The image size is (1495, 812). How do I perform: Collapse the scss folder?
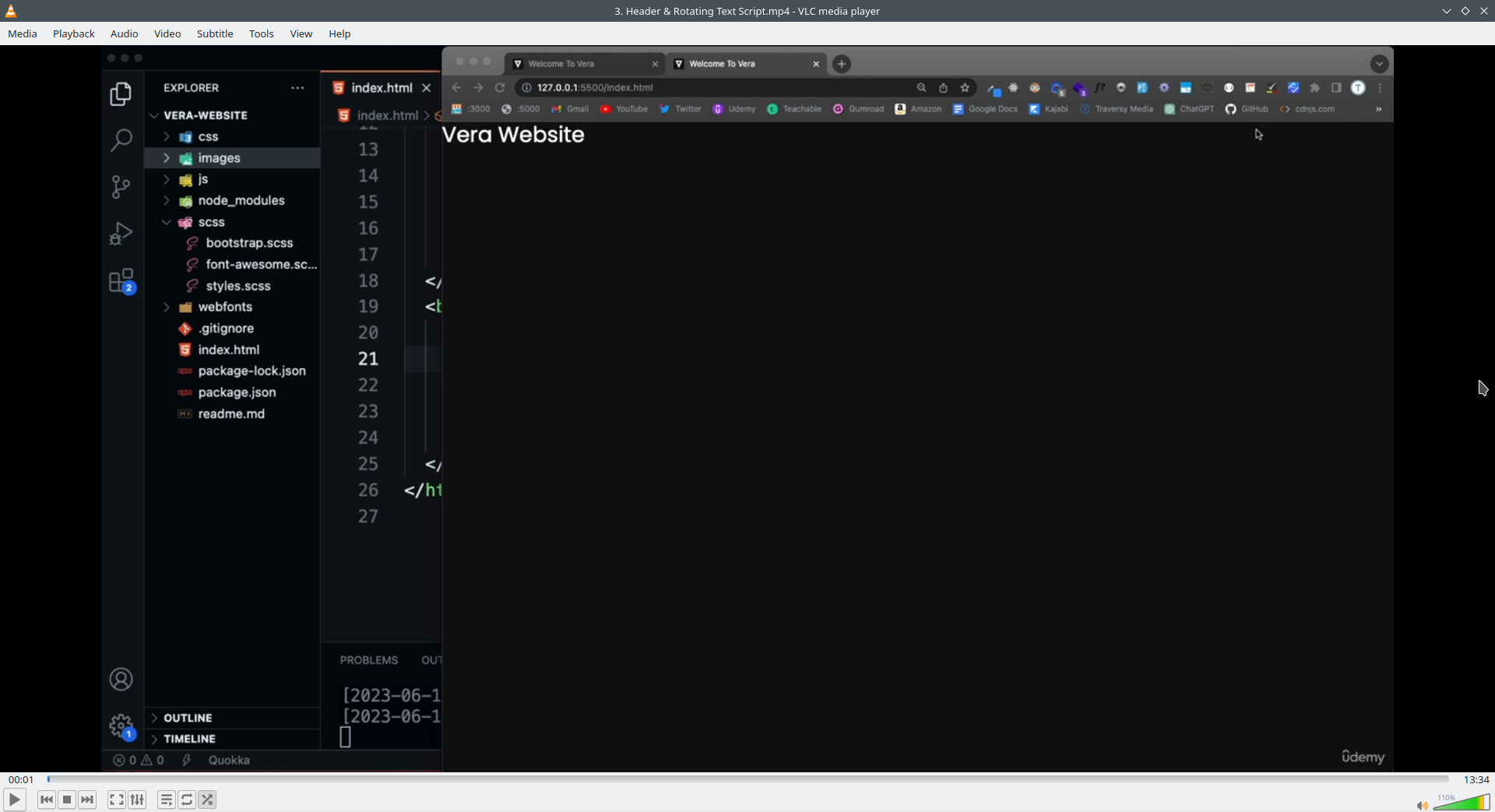166,222
